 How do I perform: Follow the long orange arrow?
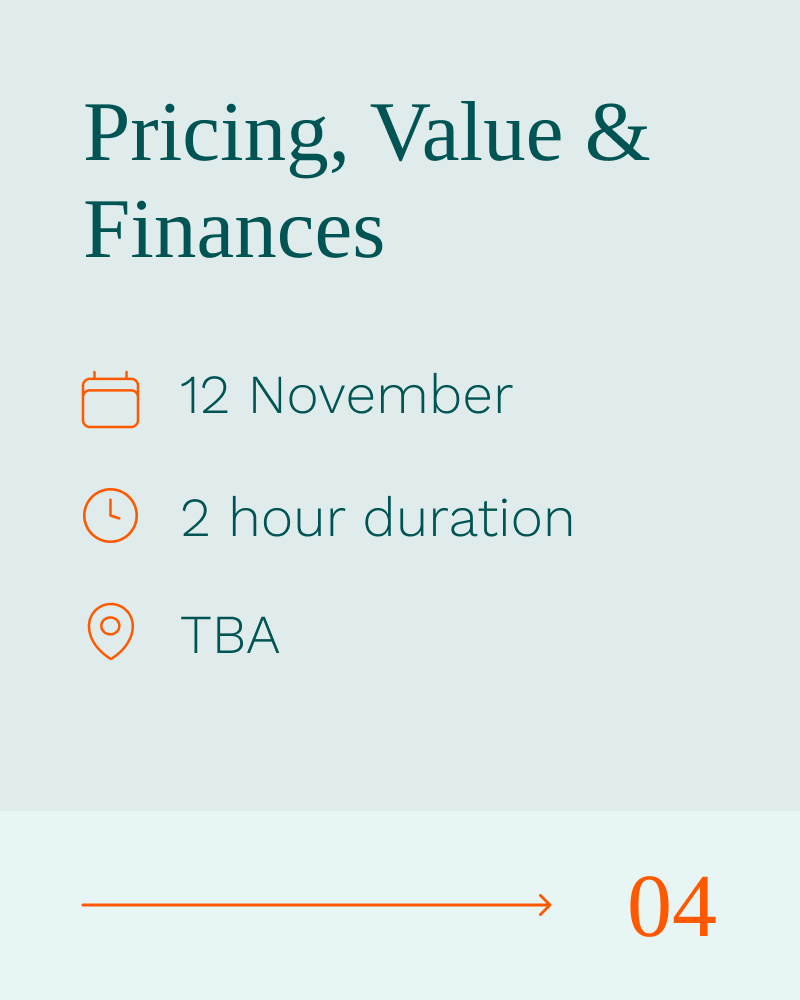pyautogui.click(x=316, y=904)
